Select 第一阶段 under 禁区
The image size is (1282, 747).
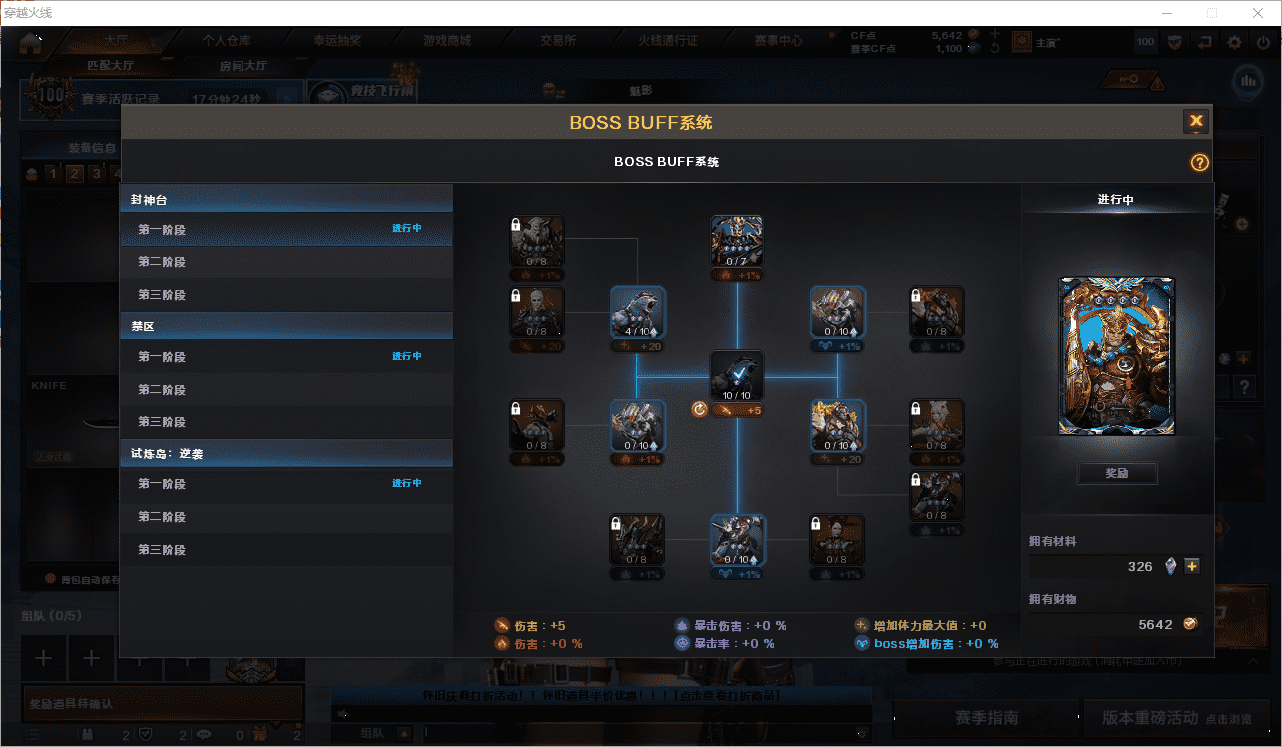click(x=286, y=357)
